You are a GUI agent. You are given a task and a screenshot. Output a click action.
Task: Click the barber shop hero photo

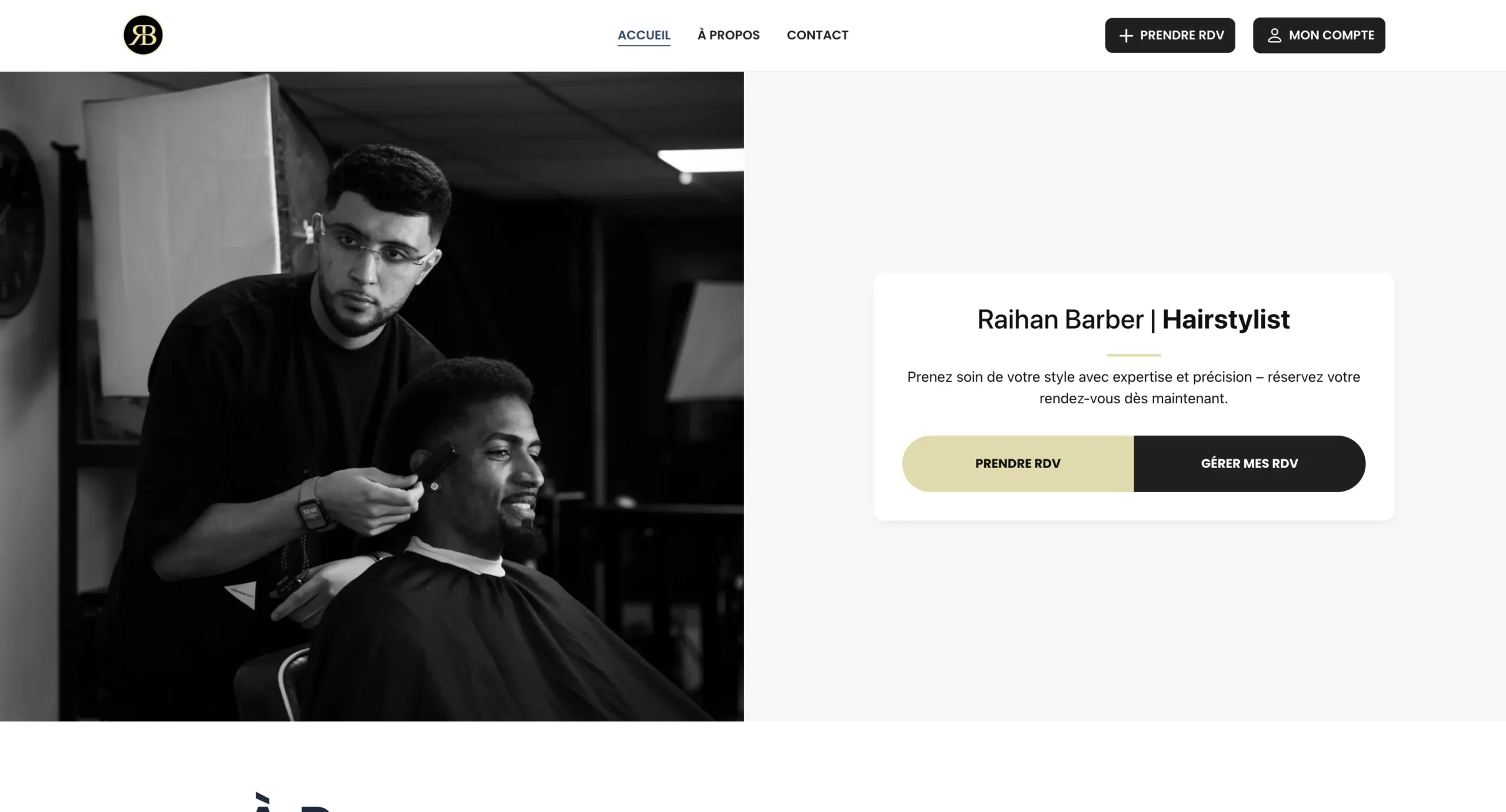pos(372,396)
